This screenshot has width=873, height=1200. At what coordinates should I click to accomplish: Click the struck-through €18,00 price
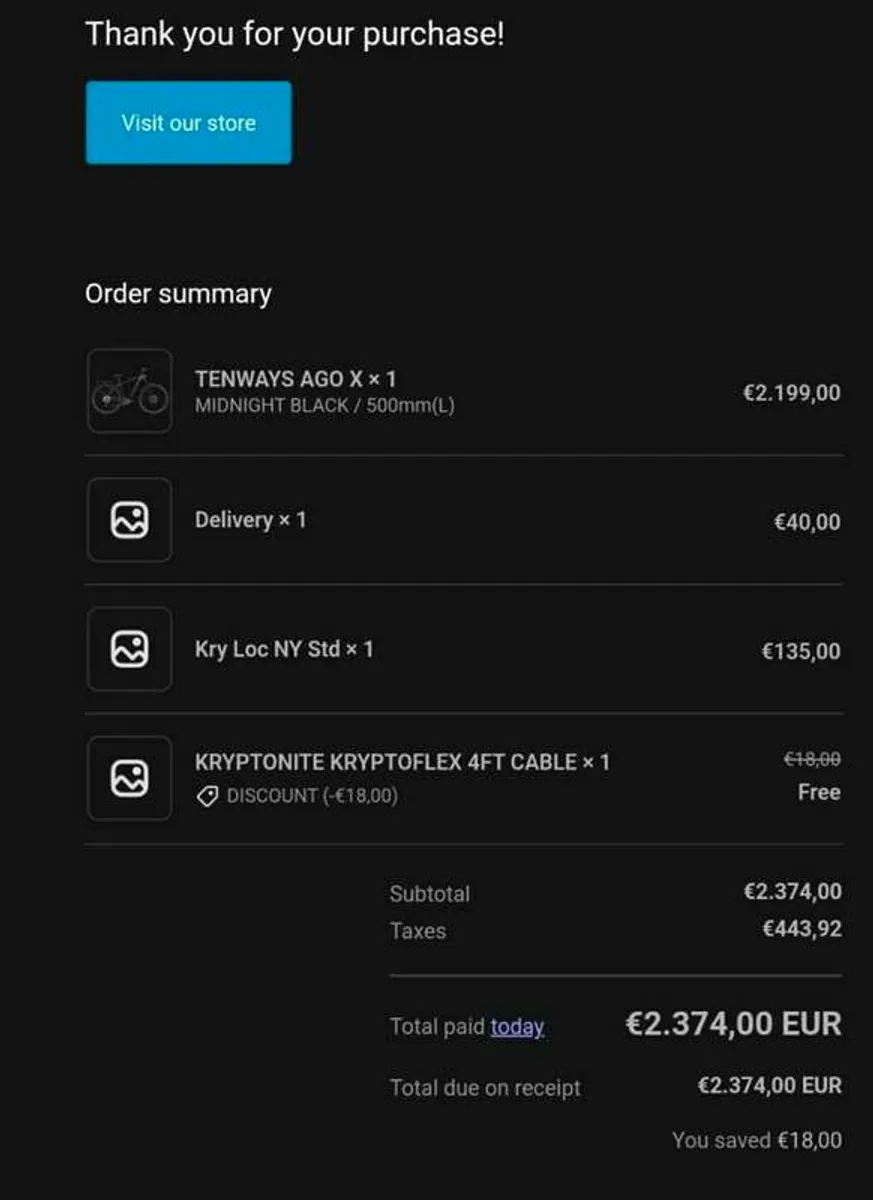coord(812,760)
